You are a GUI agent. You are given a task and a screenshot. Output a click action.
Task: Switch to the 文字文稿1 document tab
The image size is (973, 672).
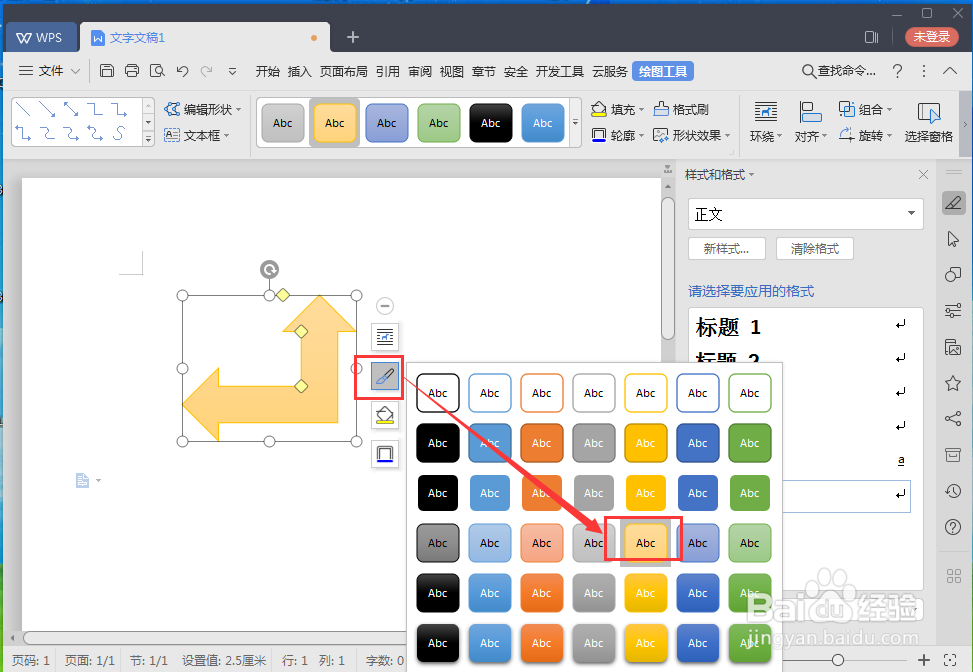(x=205, y=38)
